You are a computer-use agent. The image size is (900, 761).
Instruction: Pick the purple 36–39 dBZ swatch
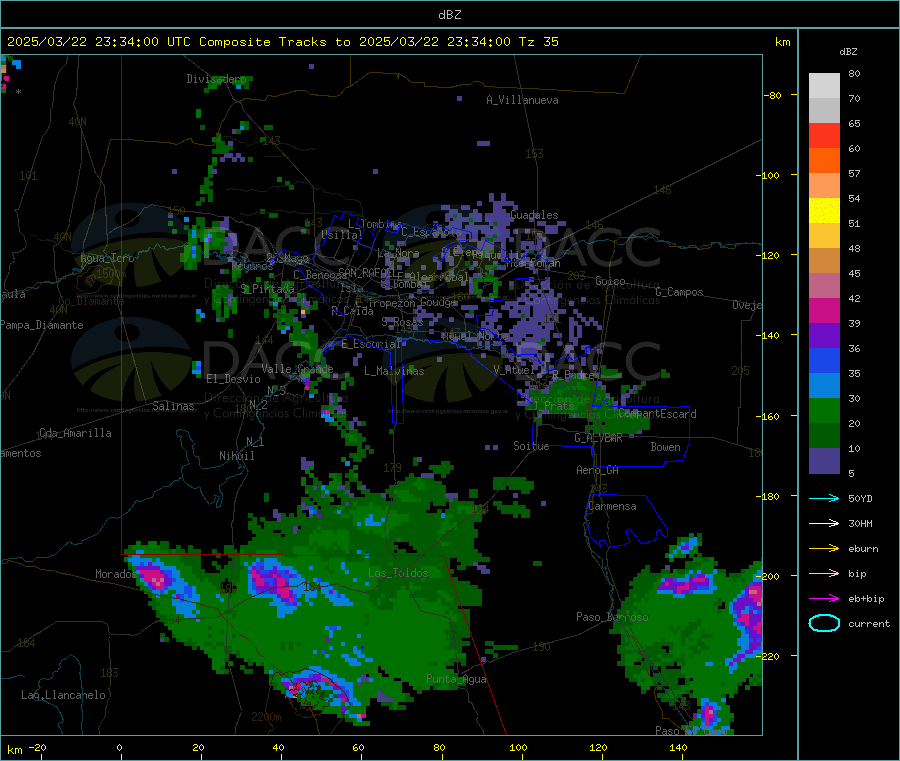pos(824,336)
